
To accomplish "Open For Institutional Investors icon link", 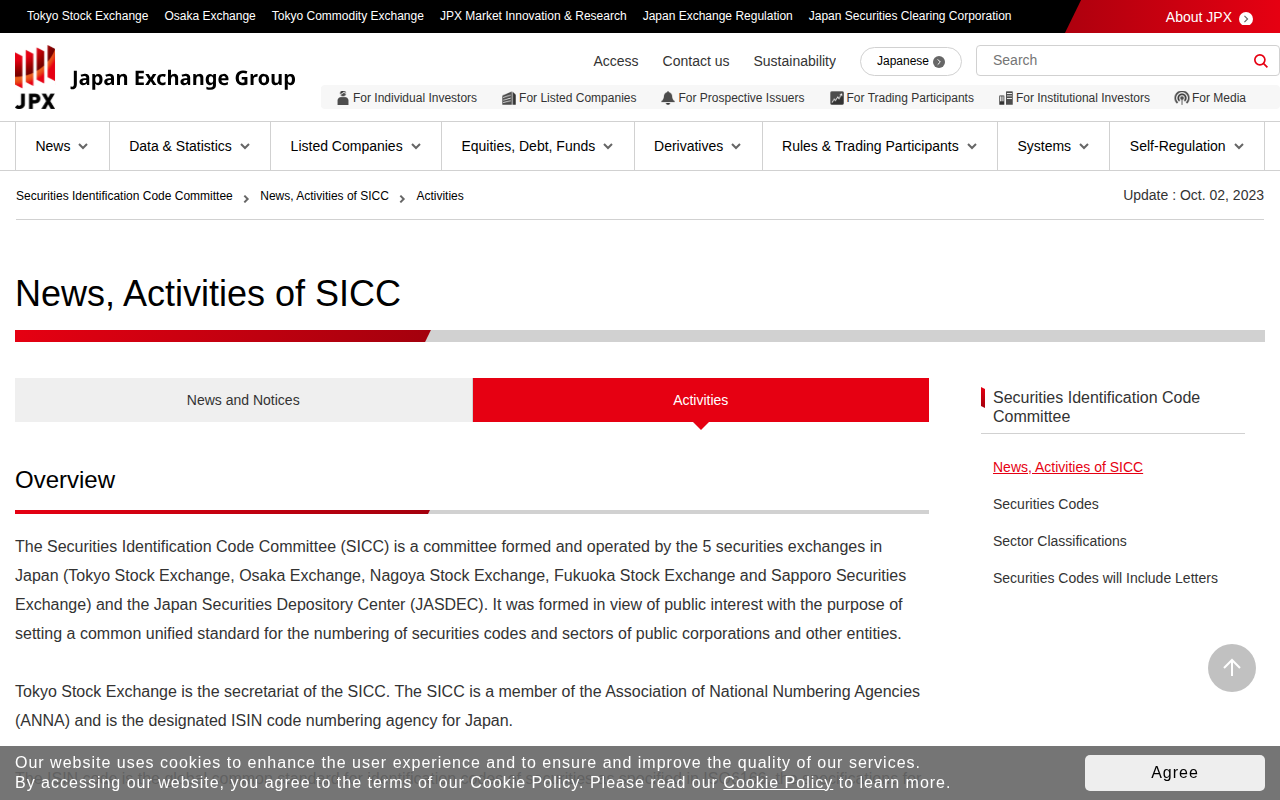I will pos(1006,98).
